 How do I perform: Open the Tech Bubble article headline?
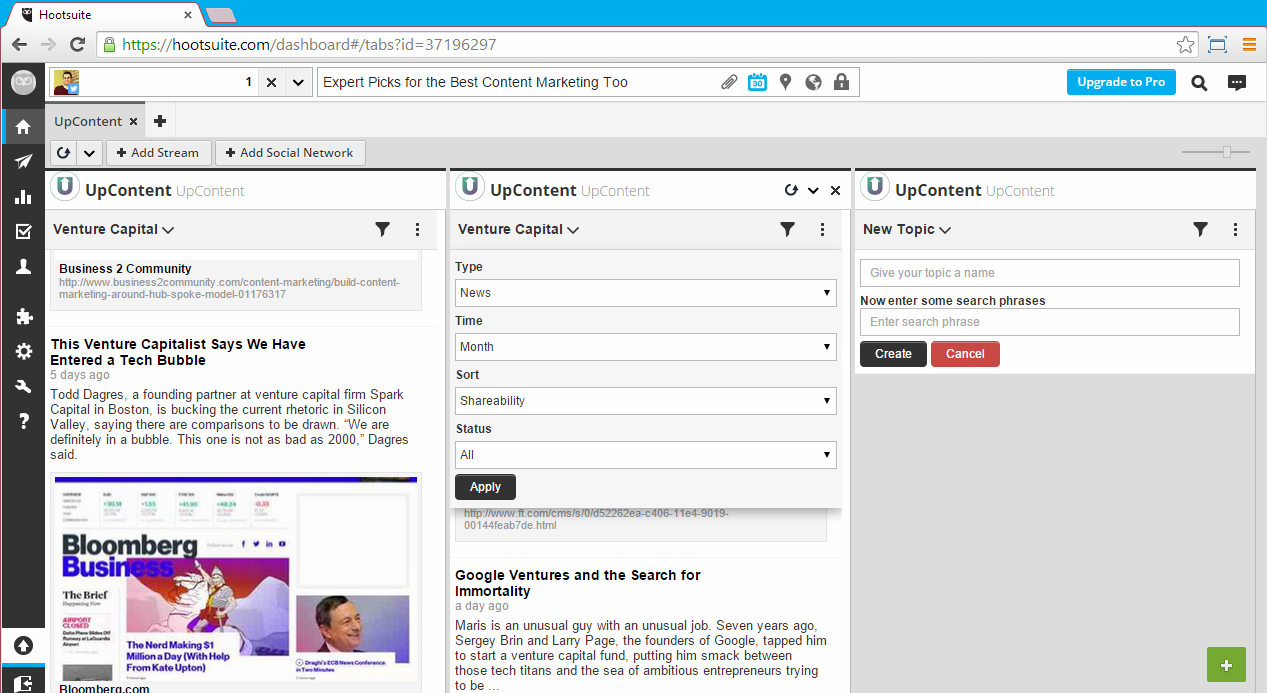click(178, 352)
